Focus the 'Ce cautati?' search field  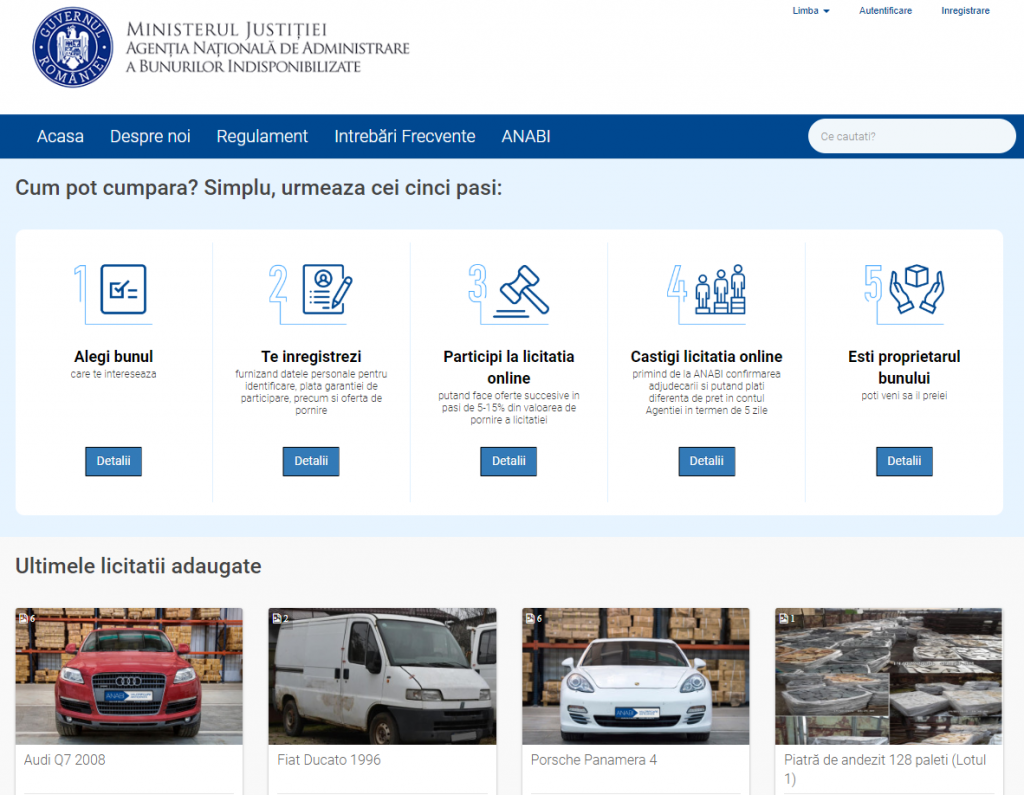click(912, 137)
